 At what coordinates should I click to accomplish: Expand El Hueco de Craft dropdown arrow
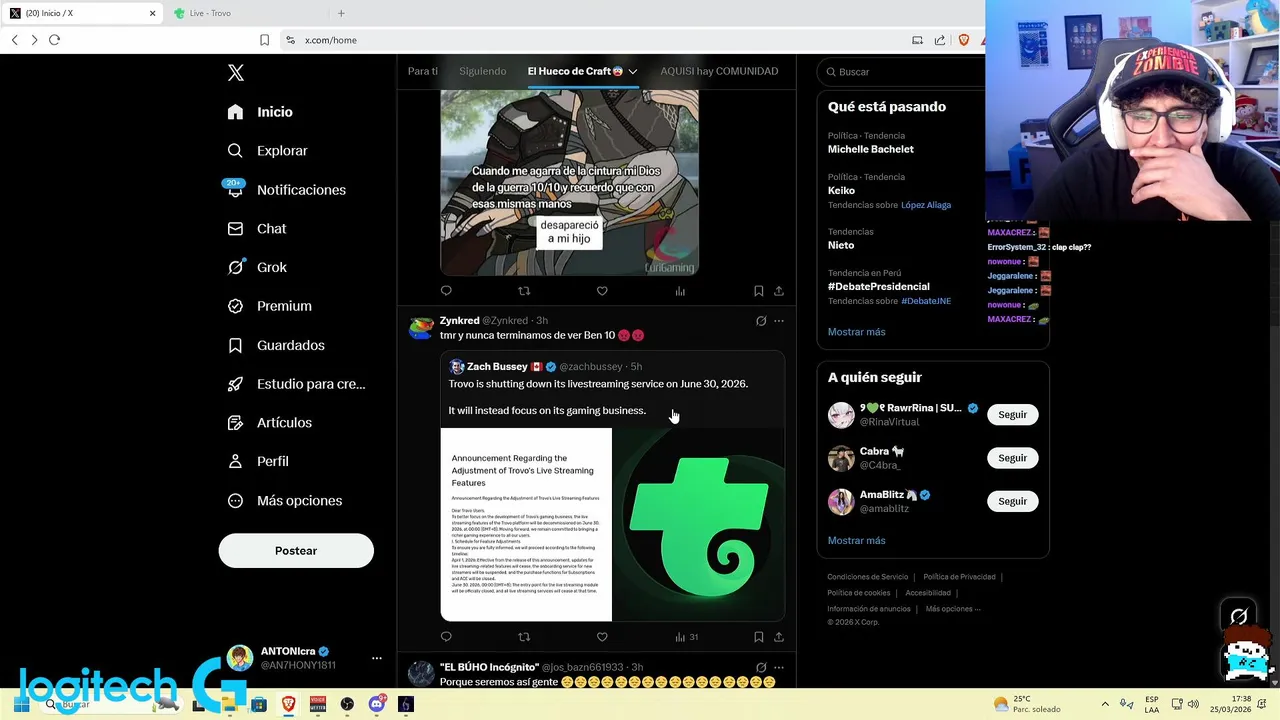633,72
